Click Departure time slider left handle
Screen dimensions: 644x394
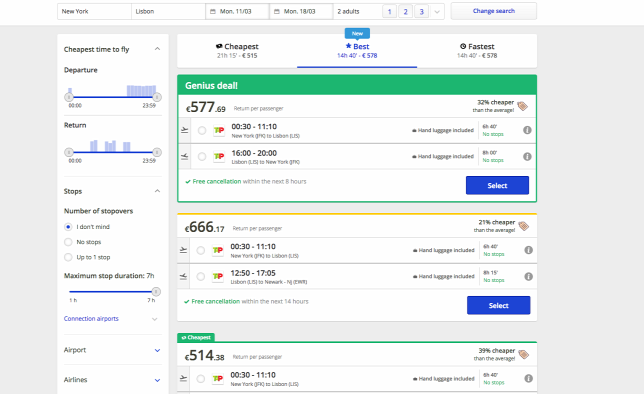pos(69,97)
